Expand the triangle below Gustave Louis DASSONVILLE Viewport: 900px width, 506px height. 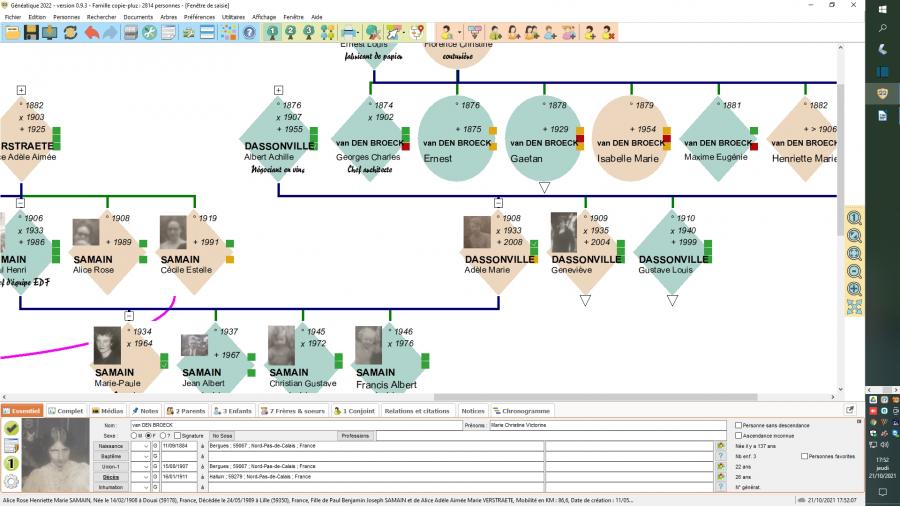point(672,300)
